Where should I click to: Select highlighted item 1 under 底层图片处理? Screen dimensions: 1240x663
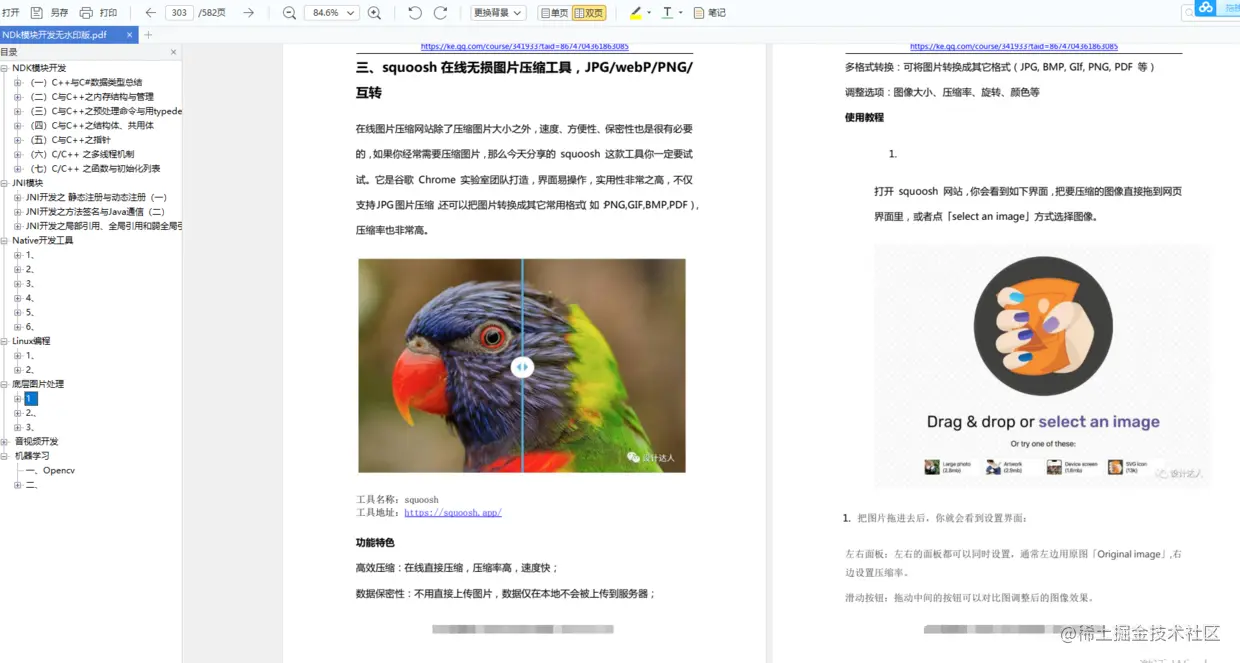(x=31, y=398)
